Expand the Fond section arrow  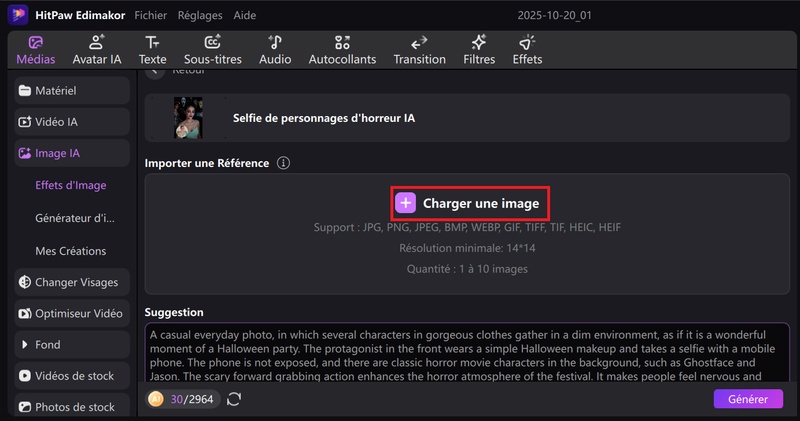(24, 344)
